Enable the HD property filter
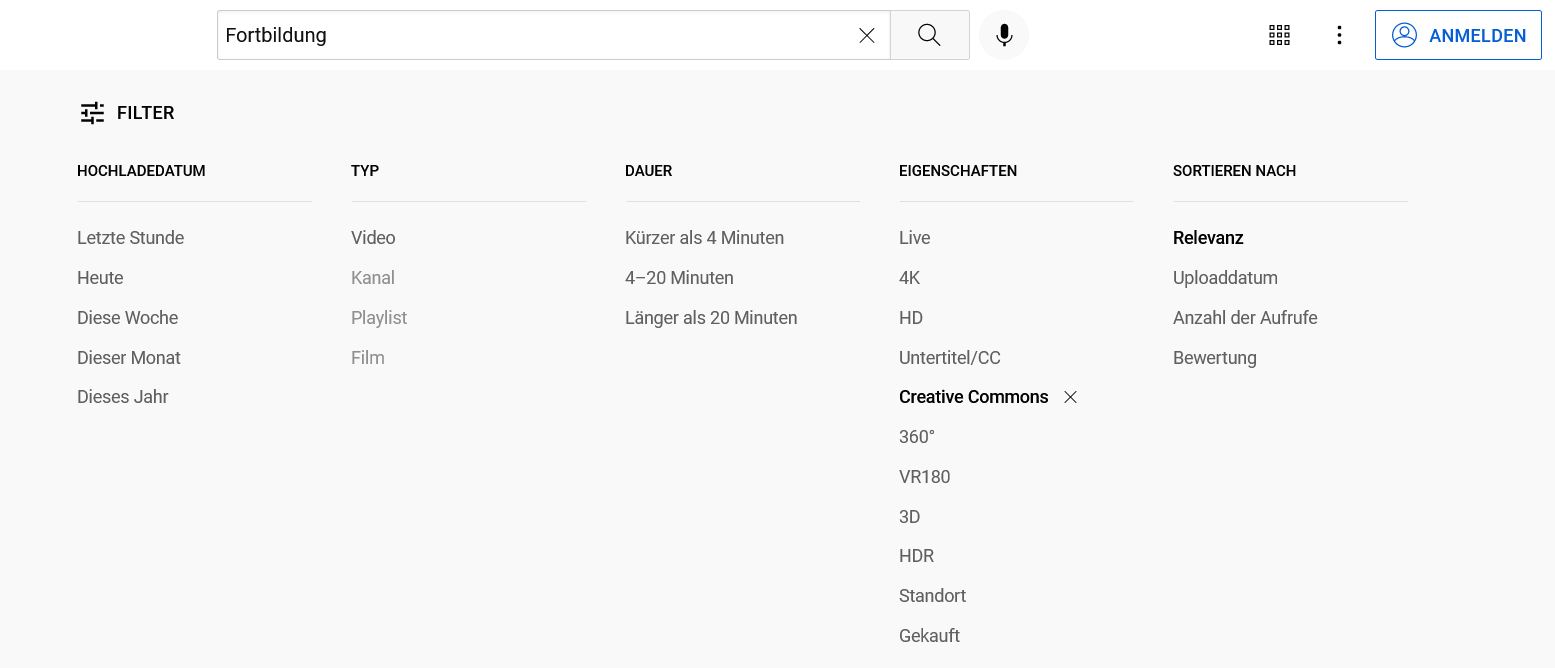Image resolution: width=1555 pixels, height=668 pixels. tap(910, 318)
